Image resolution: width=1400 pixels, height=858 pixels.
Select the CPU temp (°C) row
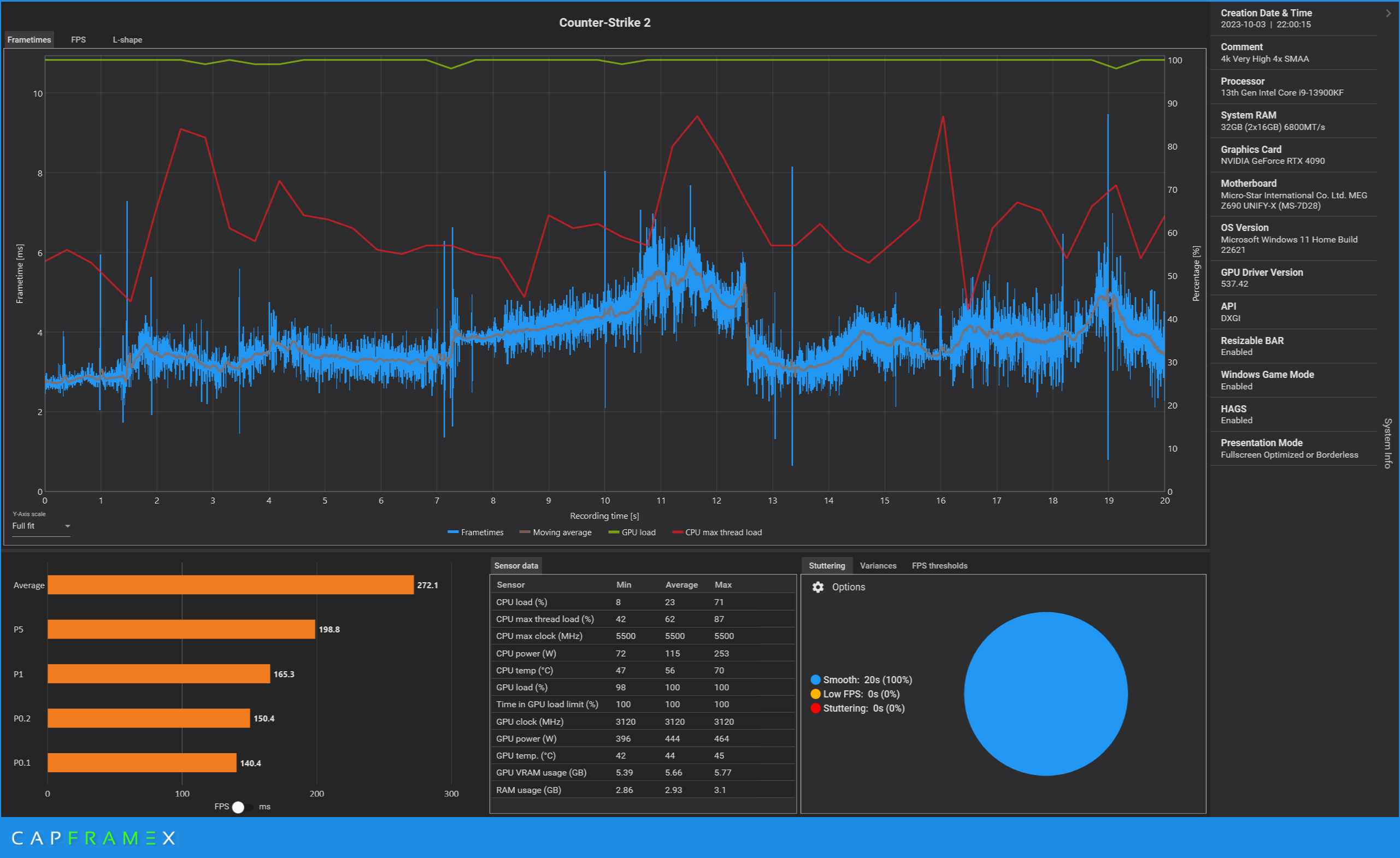643,671
